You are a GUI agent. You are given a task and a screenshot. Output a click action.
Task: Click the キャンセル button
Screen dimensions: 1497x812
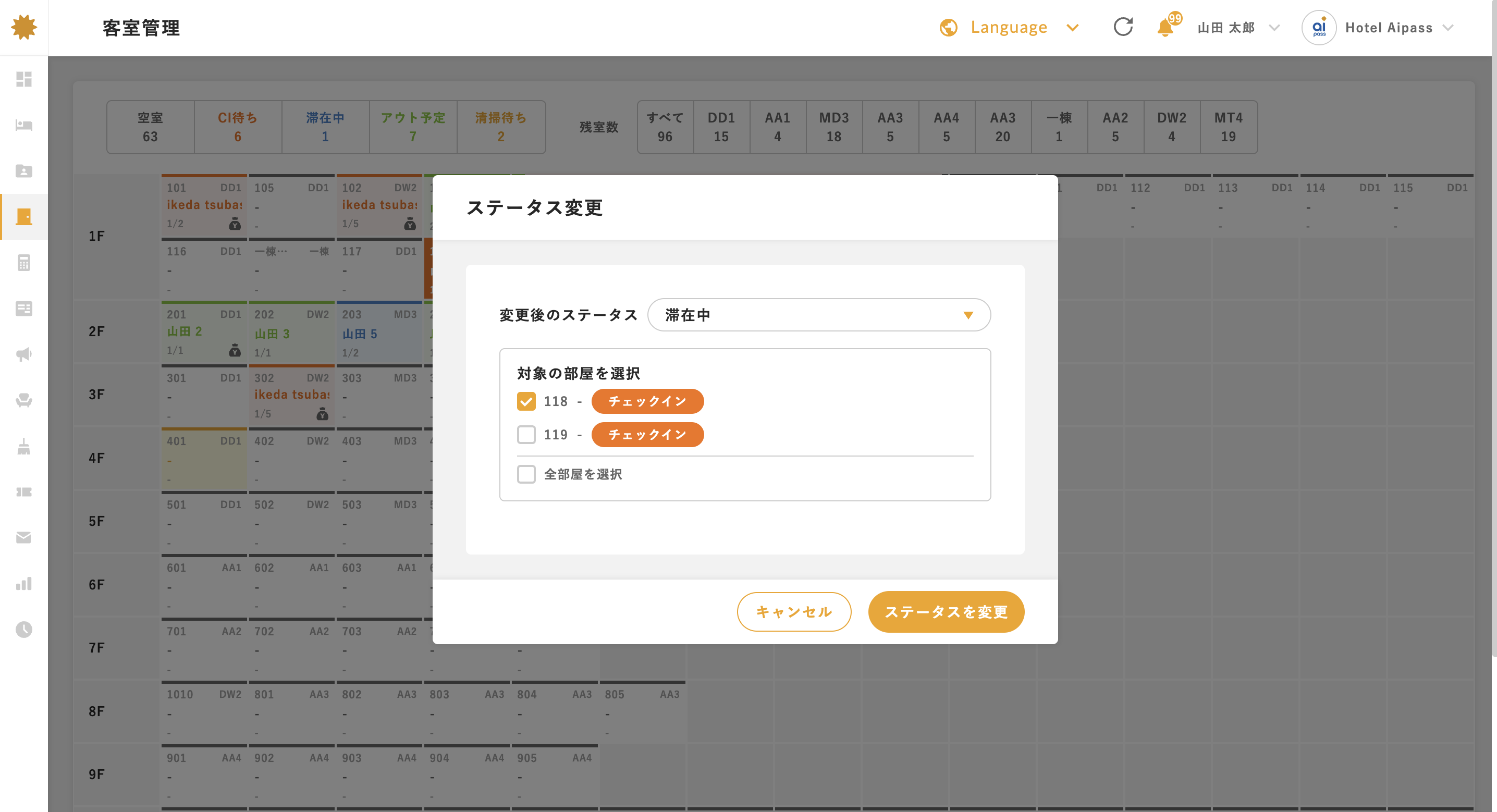click(794, 611)
